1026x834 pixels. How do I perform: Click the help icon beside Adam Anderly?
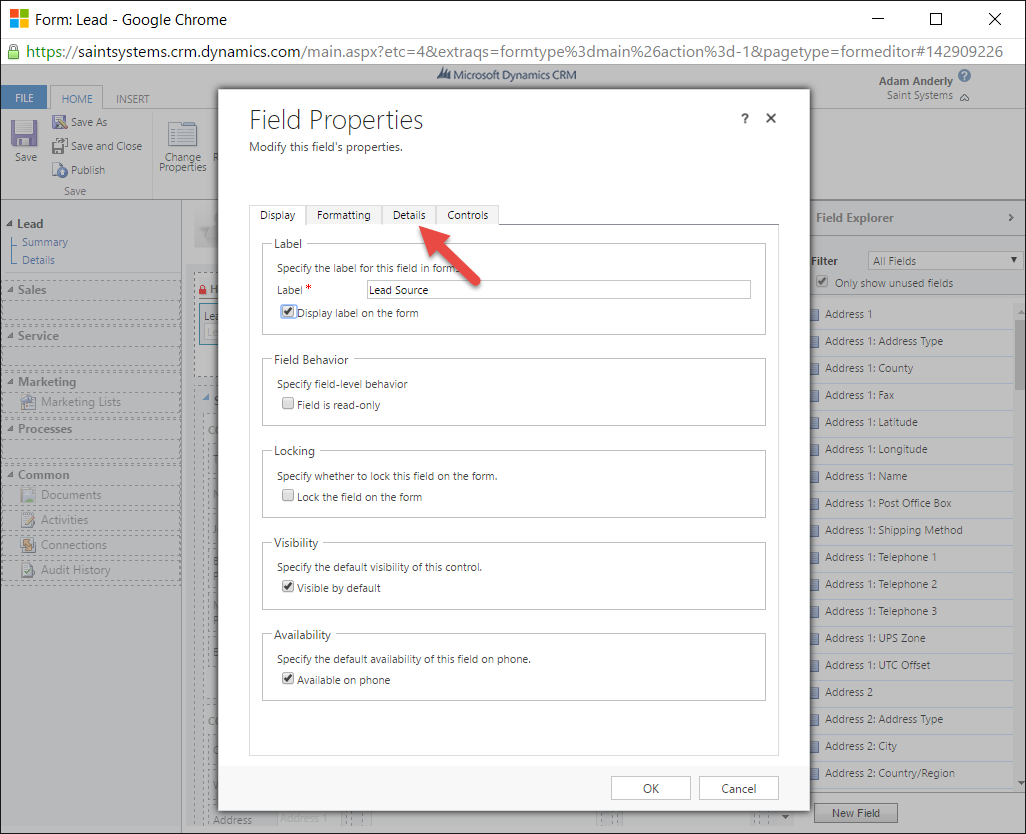964,76
